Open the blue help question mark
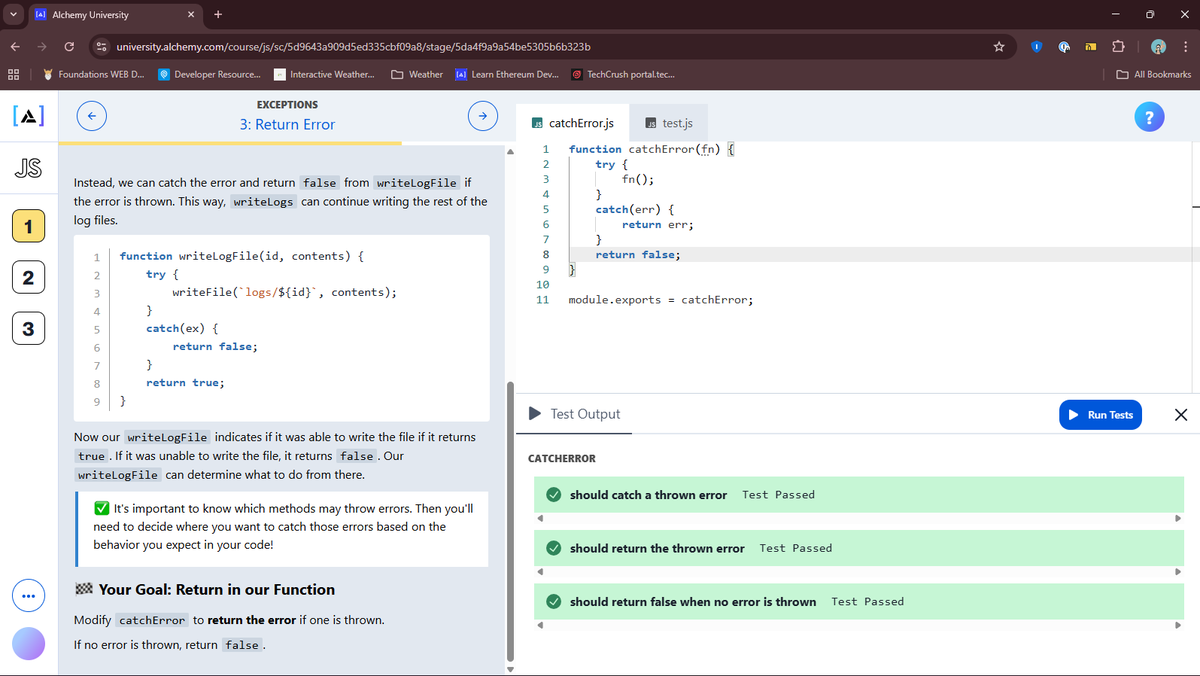 (x=1149, y=116)
